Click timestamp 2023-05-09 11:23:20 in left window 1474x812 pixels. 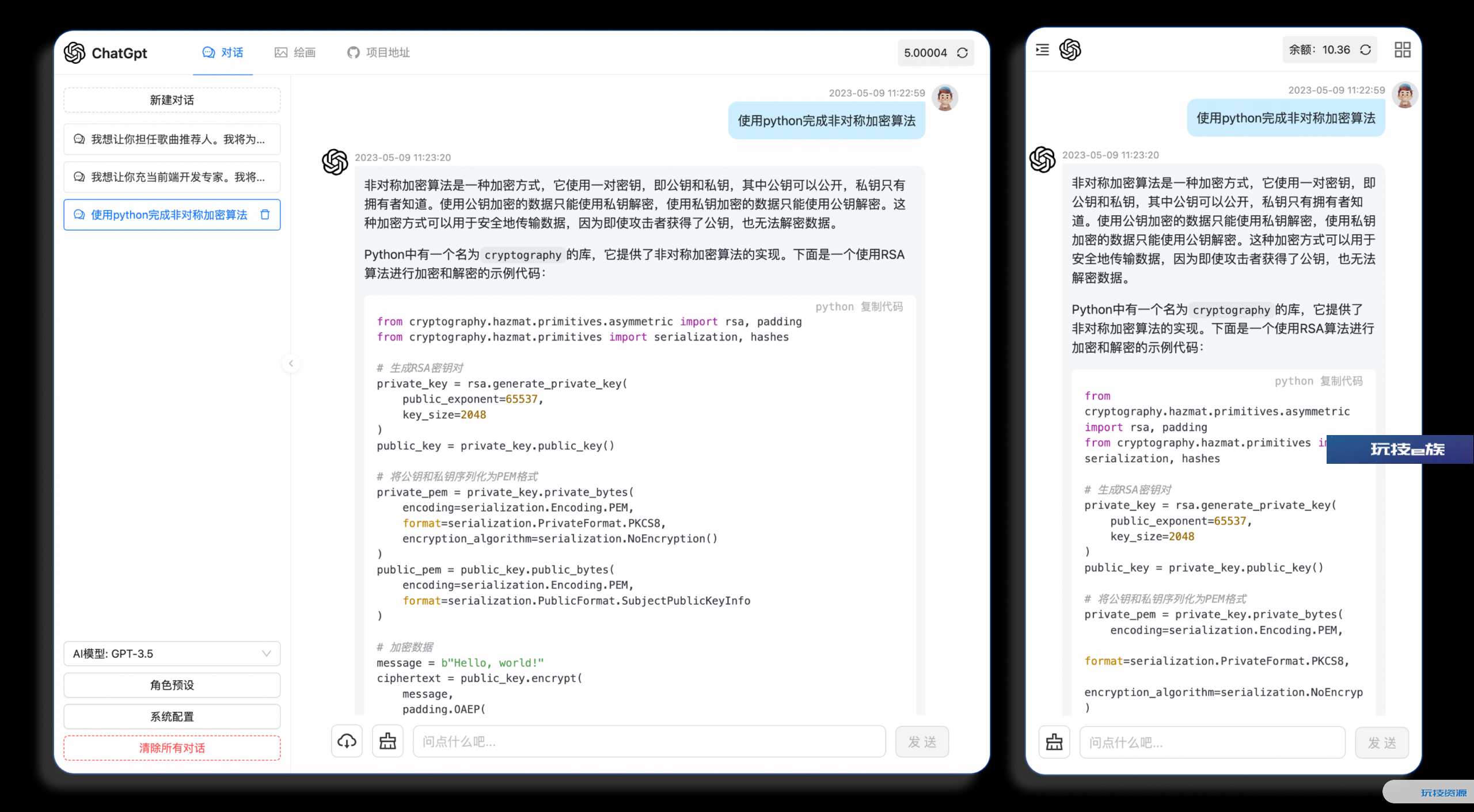402,158
